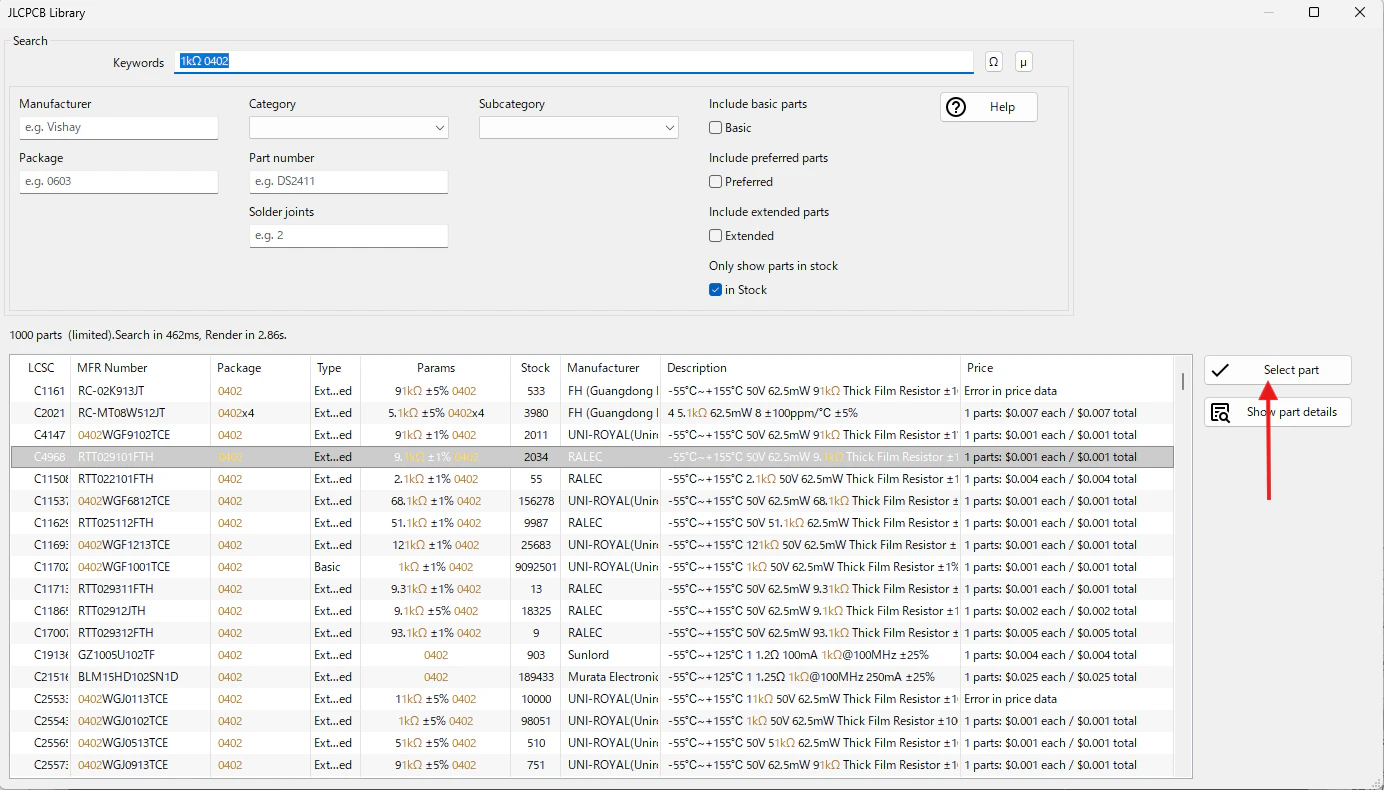Viewport: 1384px width, 790px height.
Task: Sort by Manufacturer column header
Action: click(610, 368)
